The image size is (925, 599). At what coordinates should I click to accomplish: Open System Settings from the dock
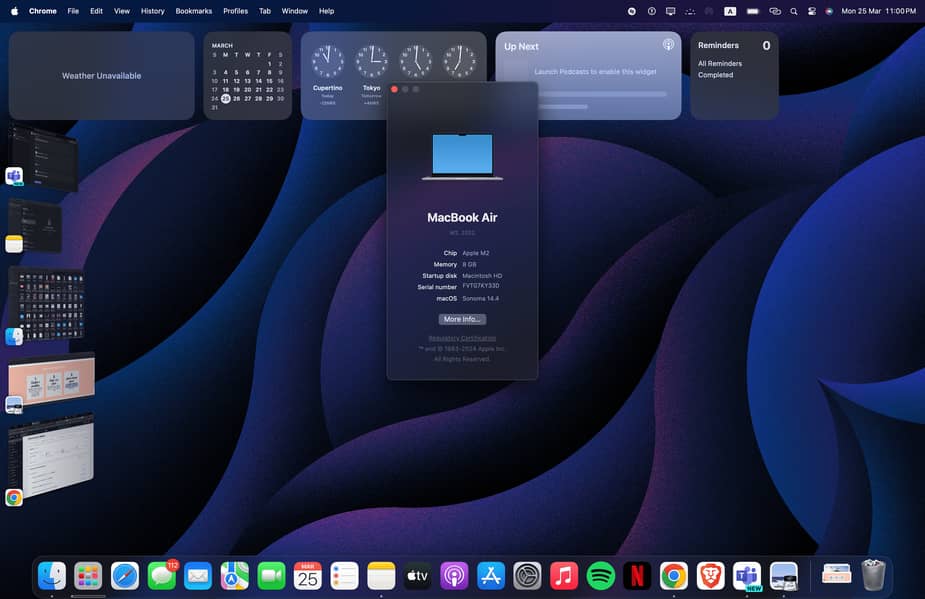click(x=527, y=575)
